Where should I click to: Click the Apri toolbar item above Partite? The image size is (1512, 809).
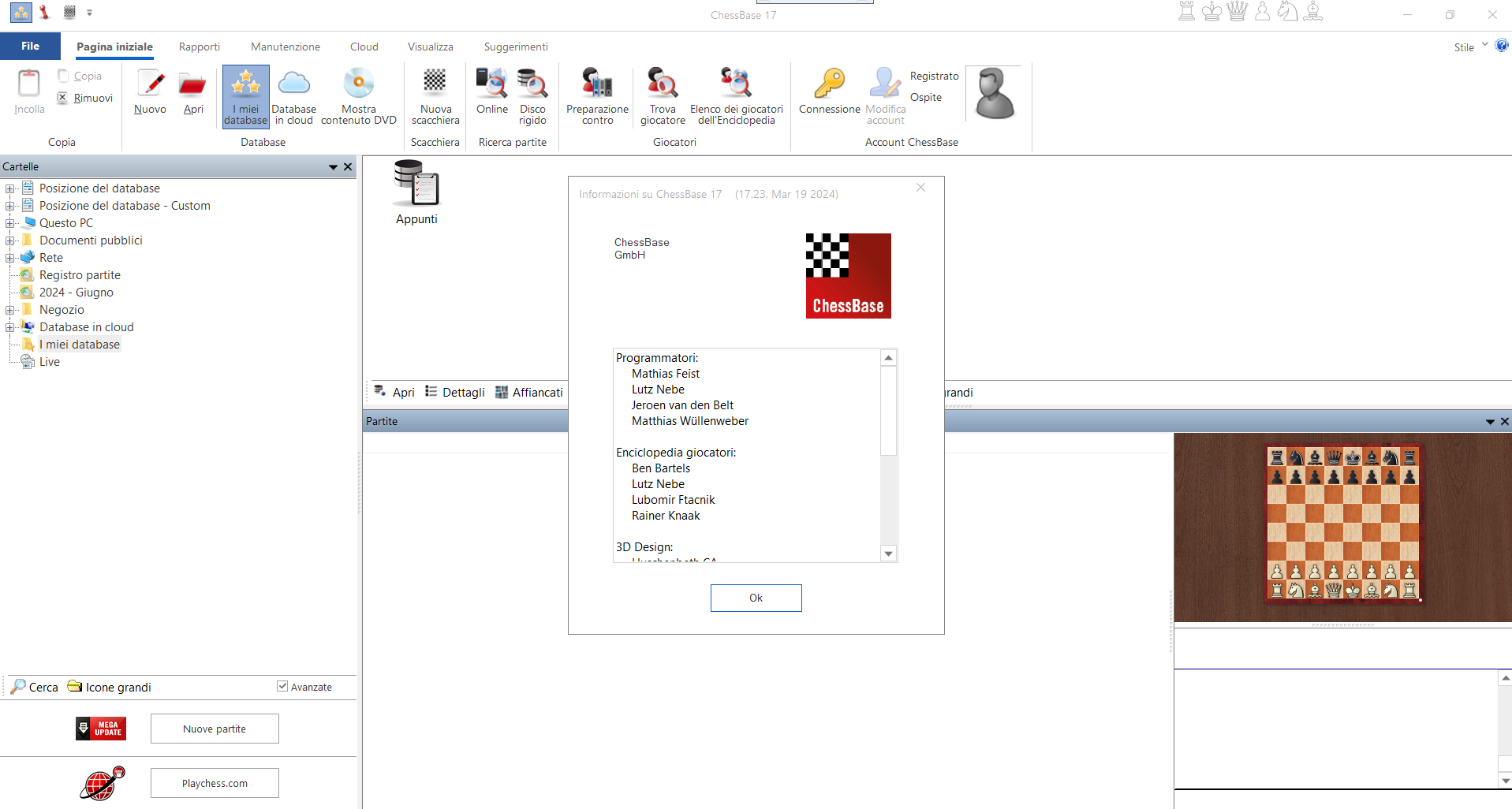pos(394,392)
